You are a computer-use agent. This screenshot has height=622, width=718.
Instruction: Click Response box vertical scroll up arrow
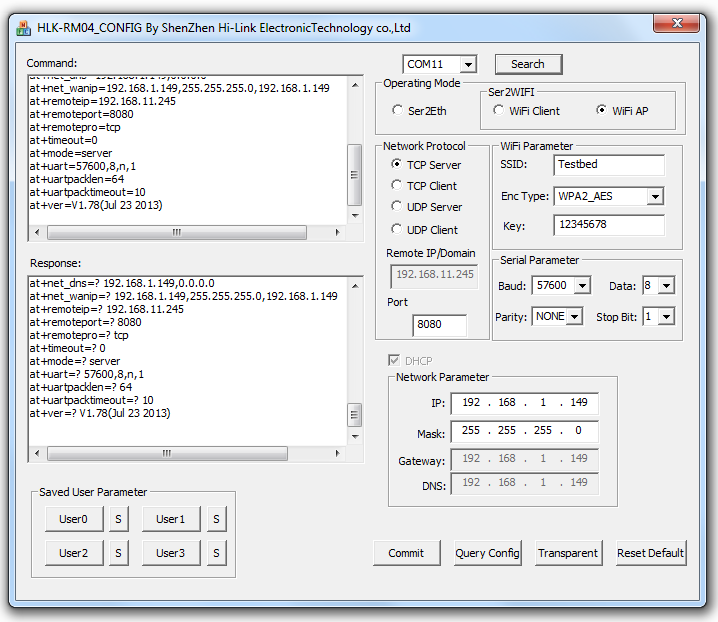(x=355, y=286)
